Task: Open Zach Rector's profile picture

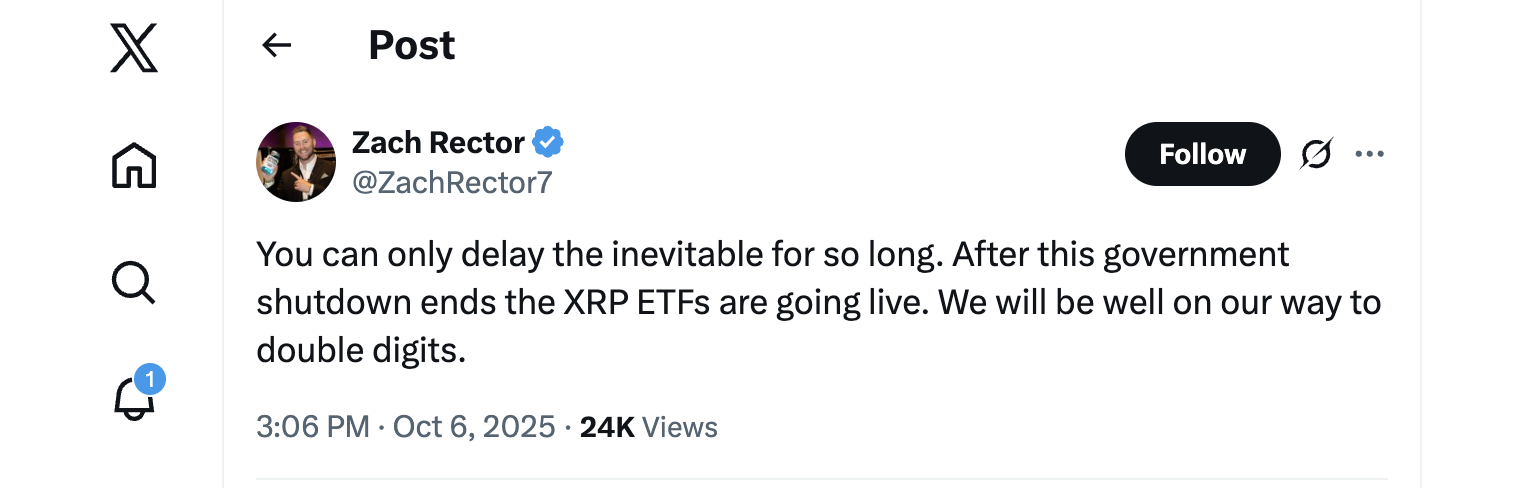Action: click(296, 162)
